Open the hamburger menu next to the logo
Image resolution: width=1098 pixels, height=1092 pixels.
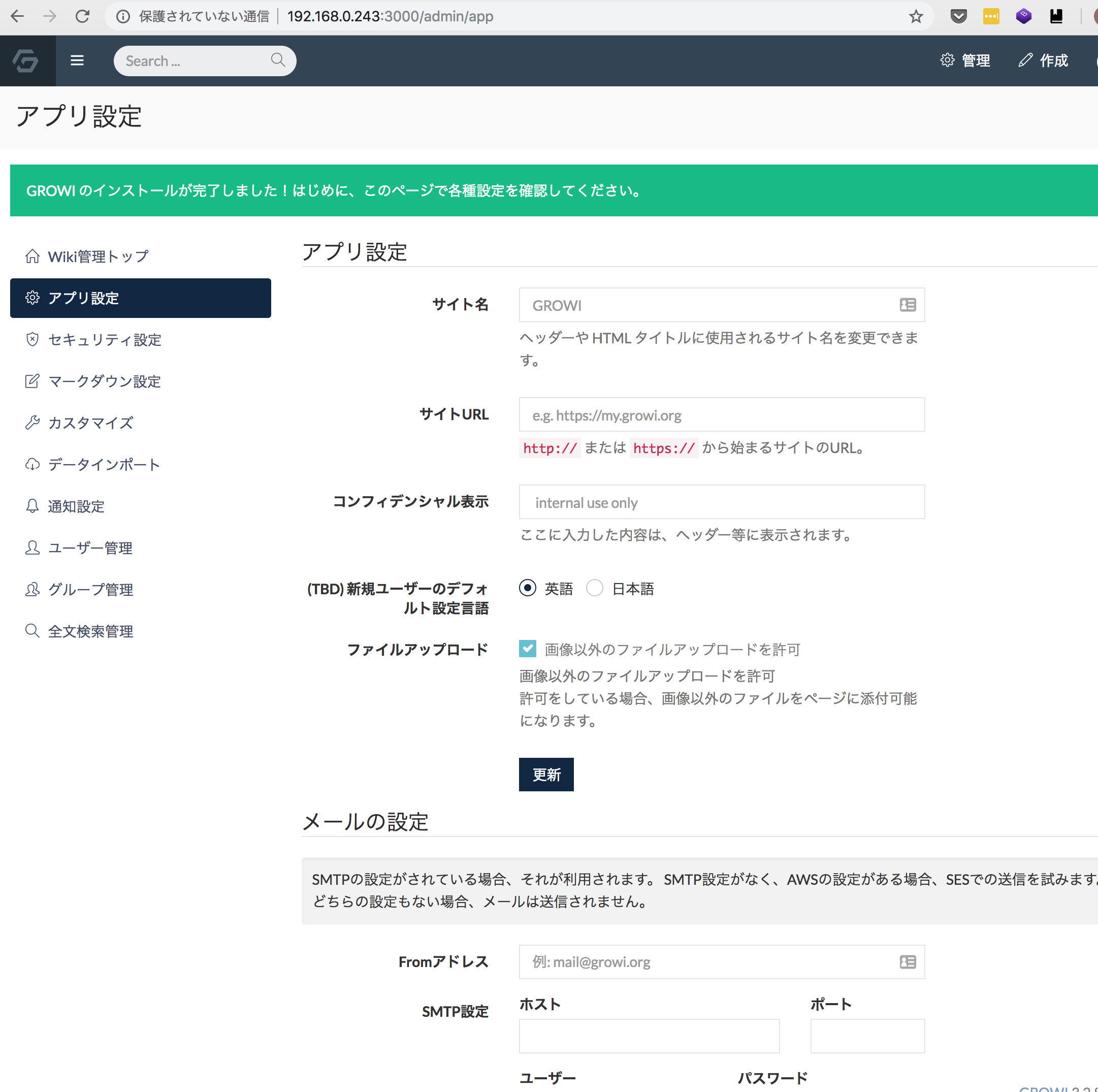[x=77, y=60]
